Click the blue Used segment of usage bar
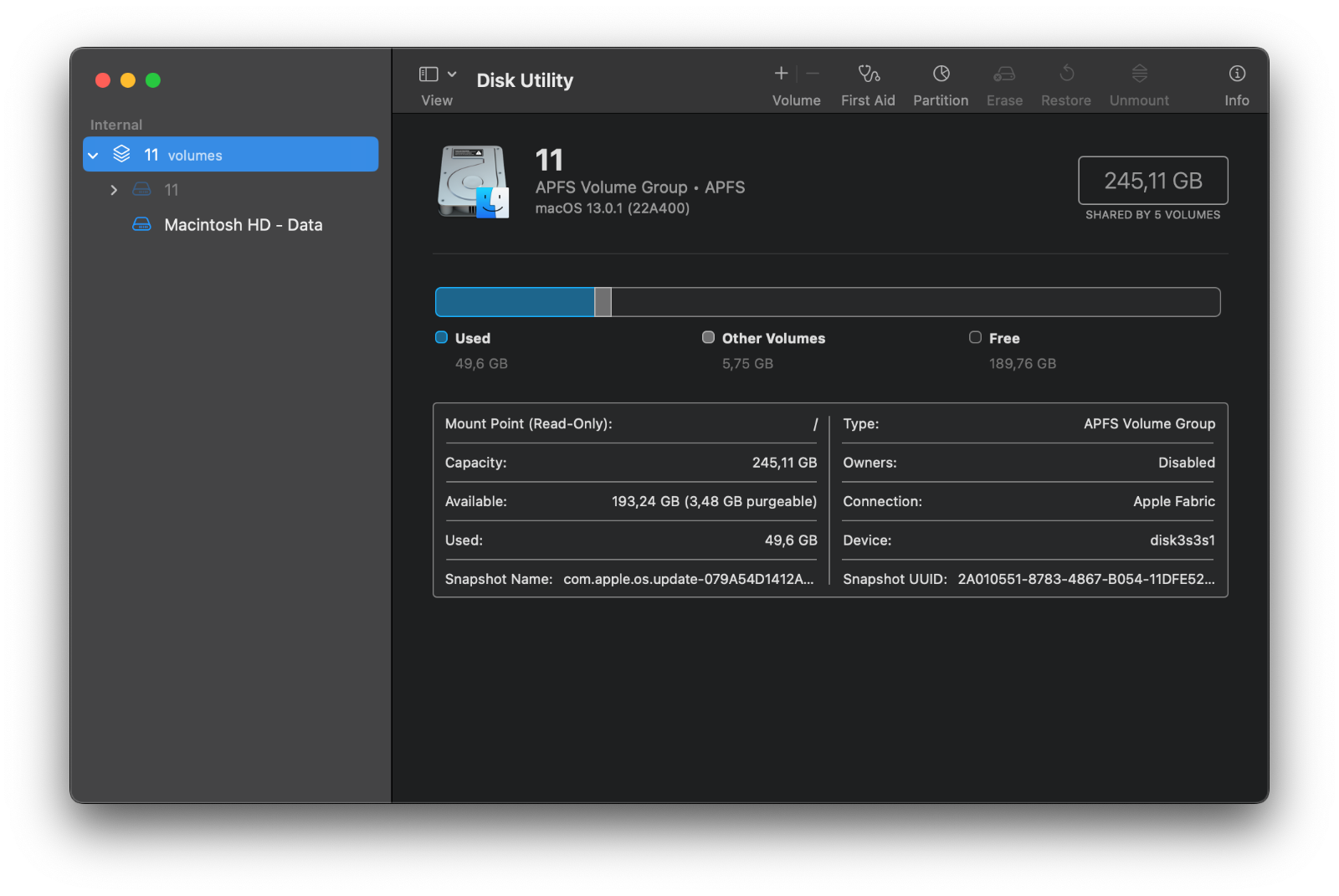The image size is (1339, 896). point(515,302)
